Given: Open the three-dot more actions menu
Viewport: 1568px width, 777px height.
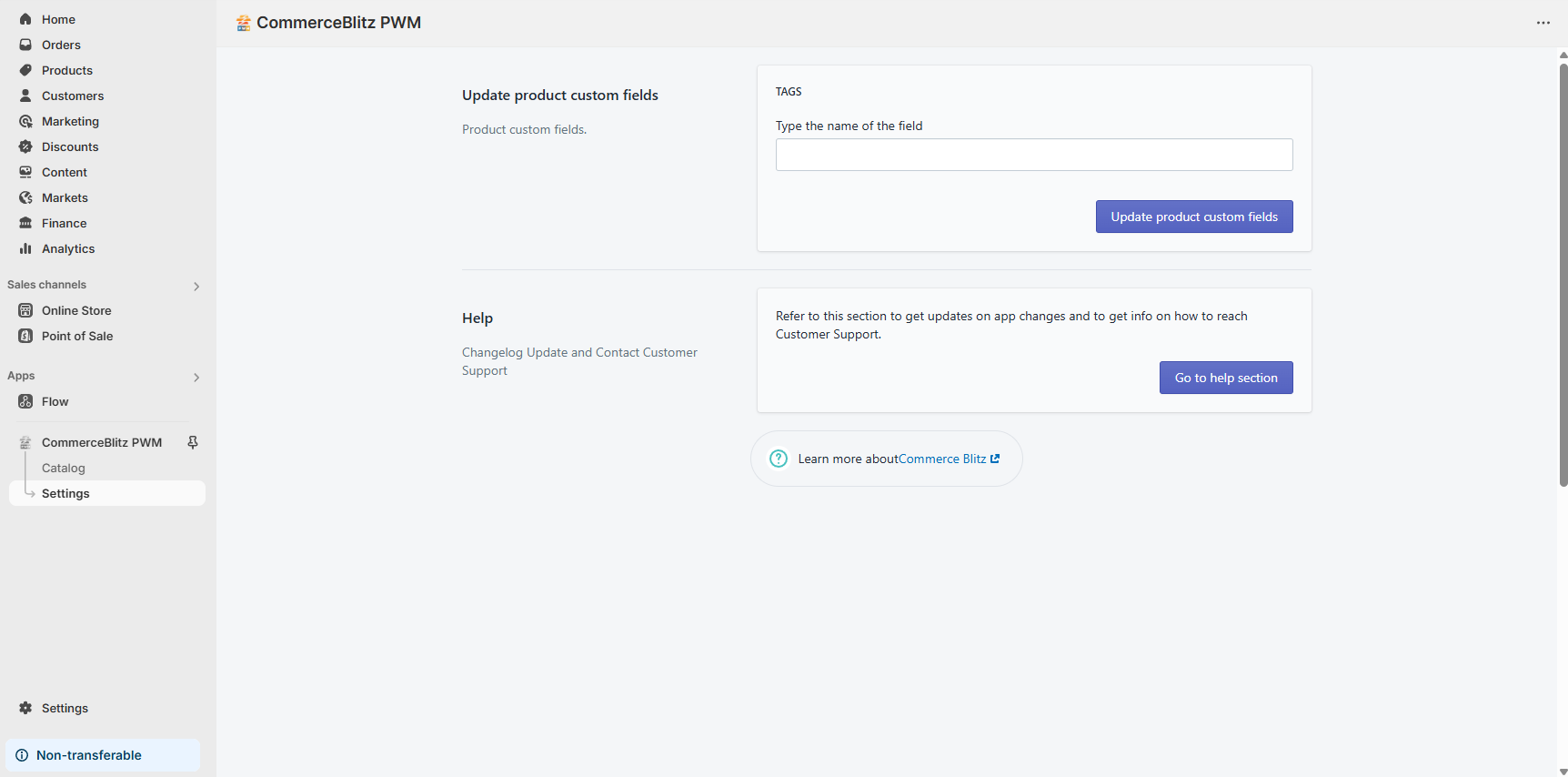Looking at the screenshot, I should [x=1543, y=23].
